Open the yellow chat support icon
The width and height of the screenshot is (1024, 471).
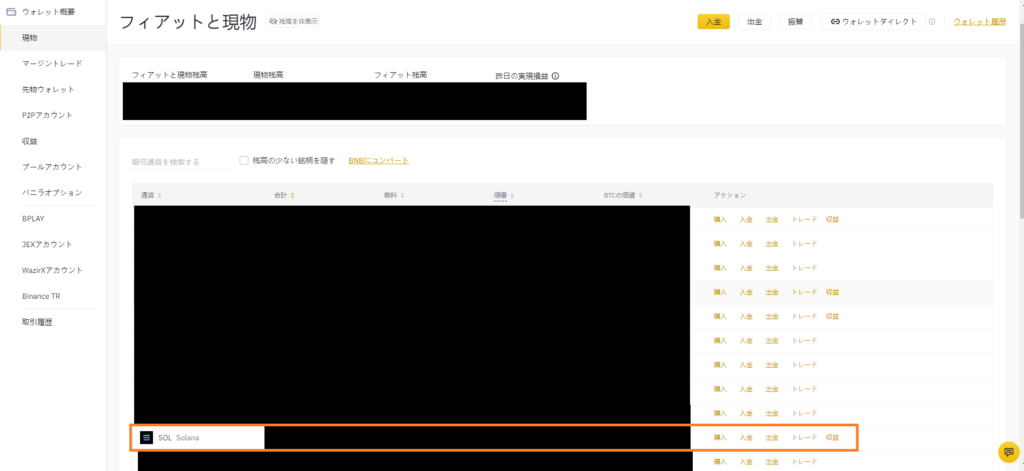click(x=1007, y=450)
